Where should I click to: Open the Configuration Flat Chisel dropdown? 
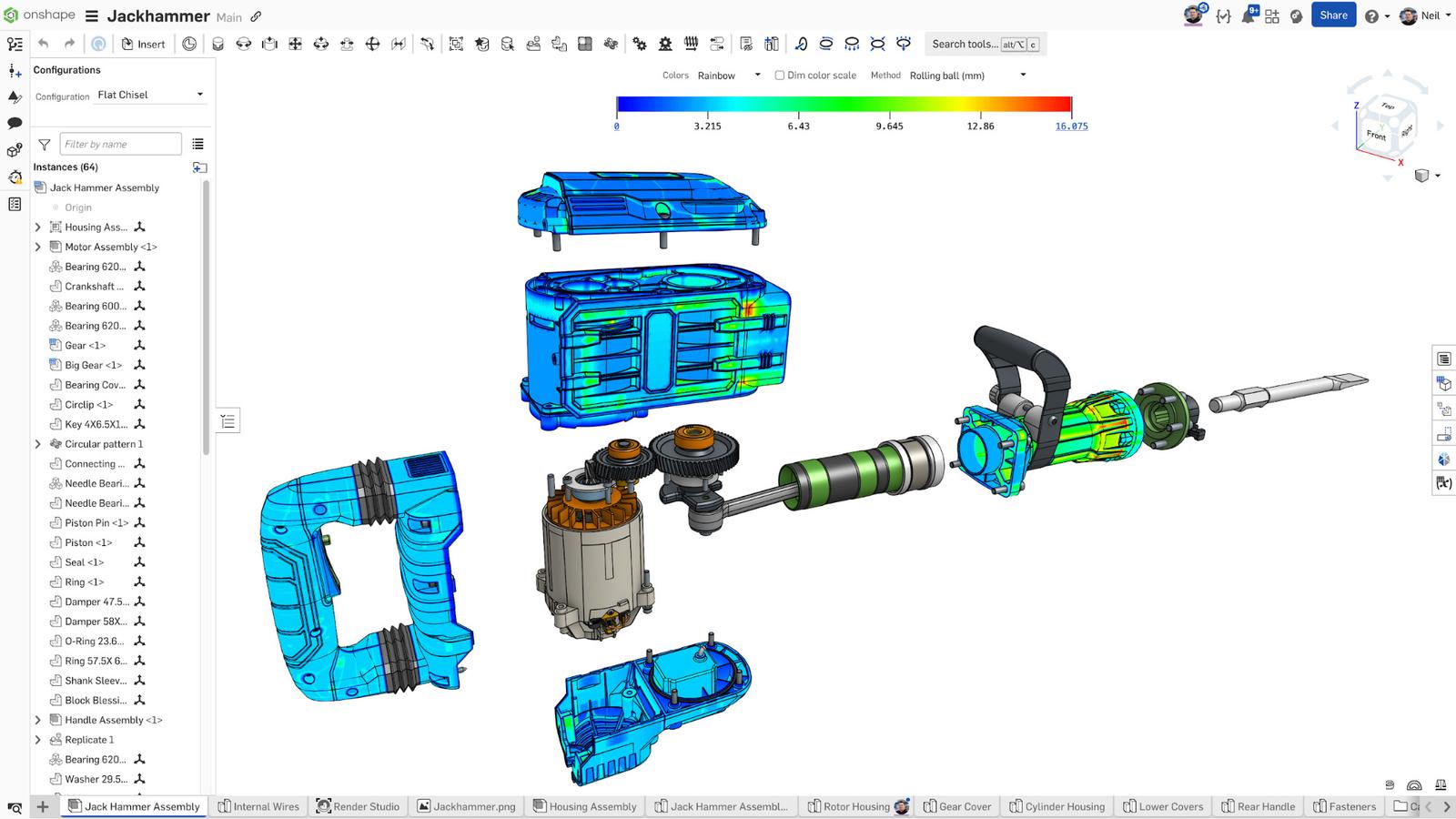tap(150, 95)
